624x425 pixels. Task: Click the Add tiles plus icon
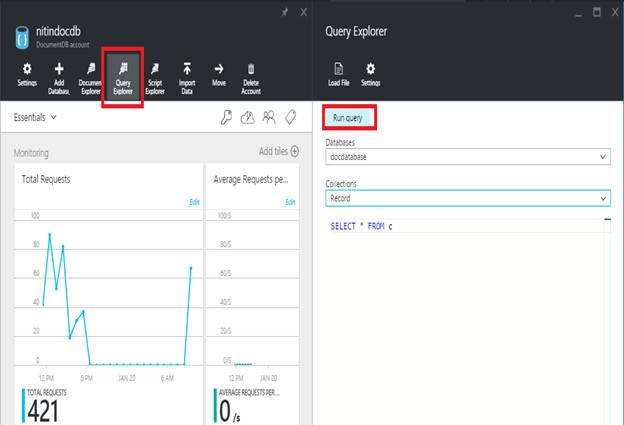tap(294, 151)
